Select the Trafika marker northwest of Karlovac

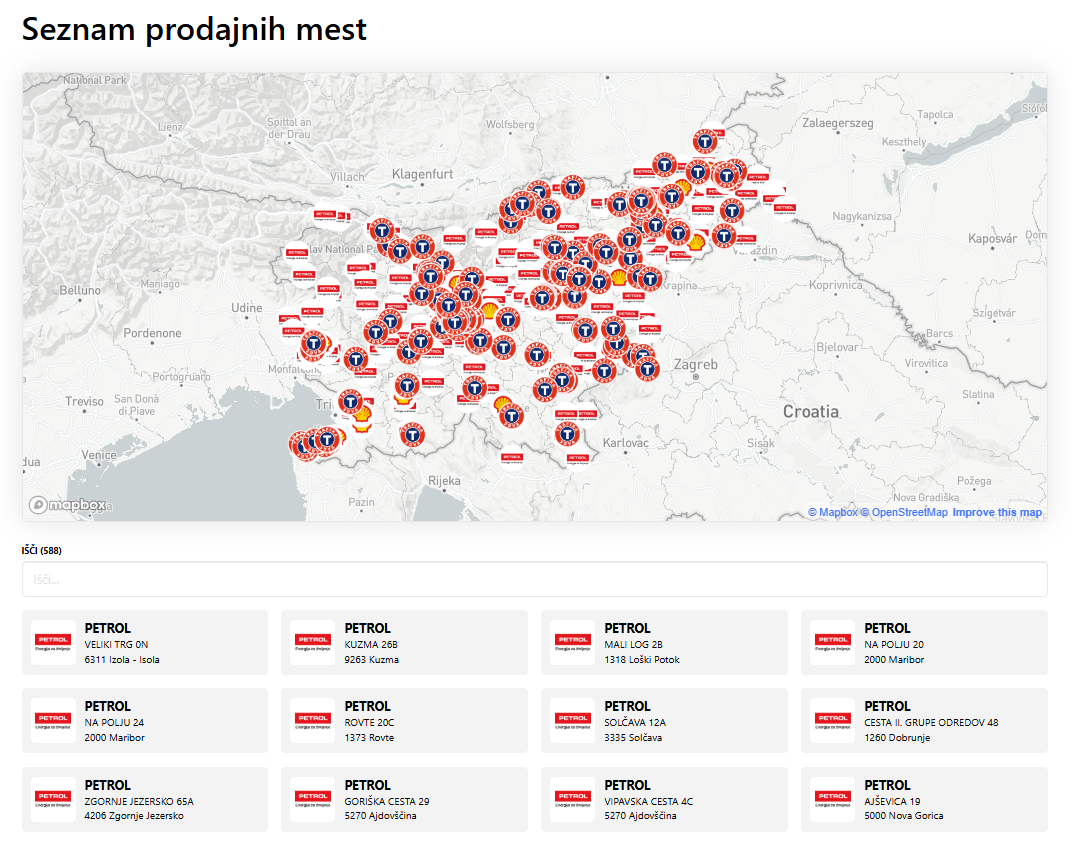567,433
